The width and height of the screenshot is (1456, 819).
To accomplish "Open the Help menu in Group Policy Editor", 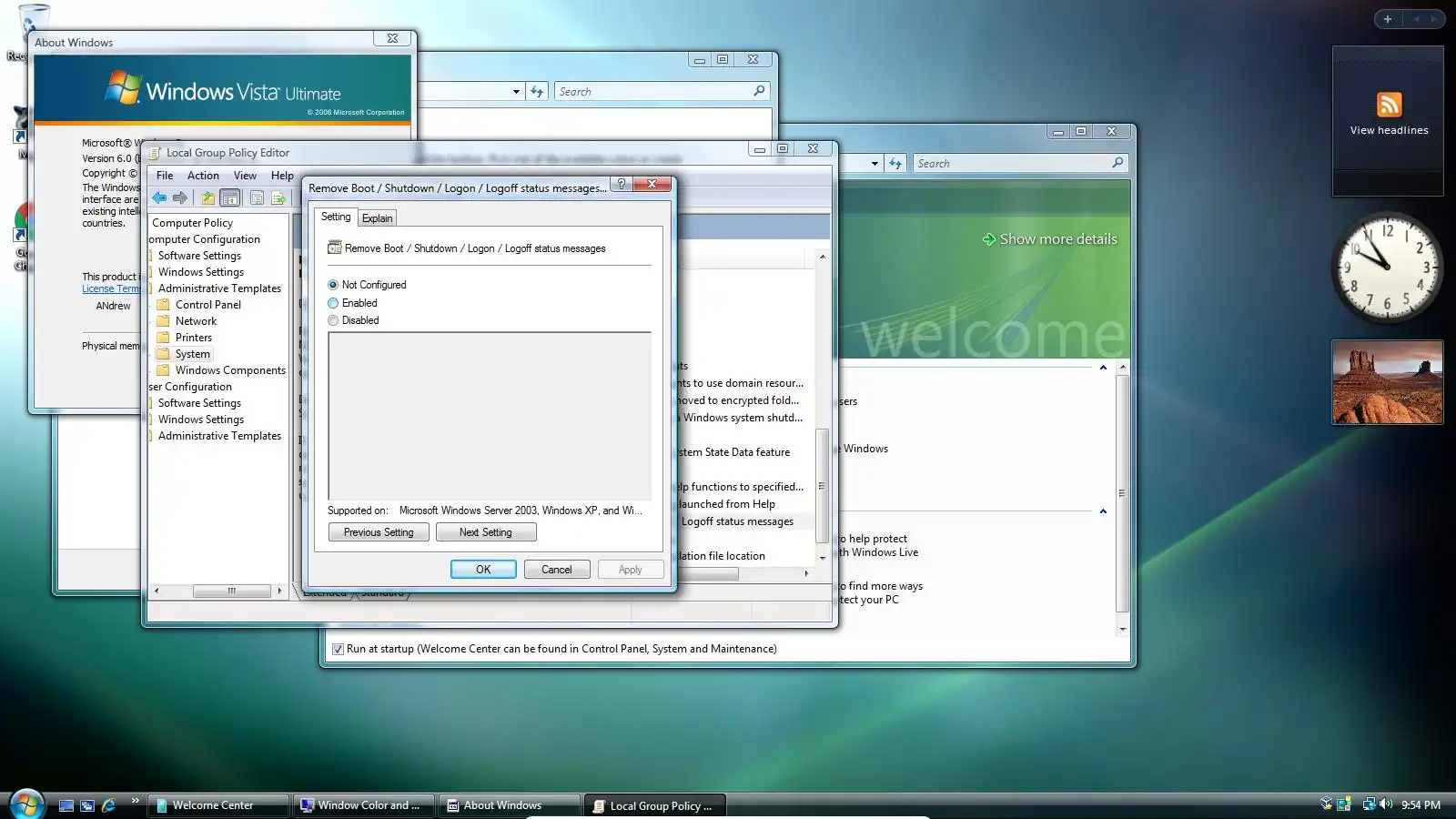I will 282,176.
